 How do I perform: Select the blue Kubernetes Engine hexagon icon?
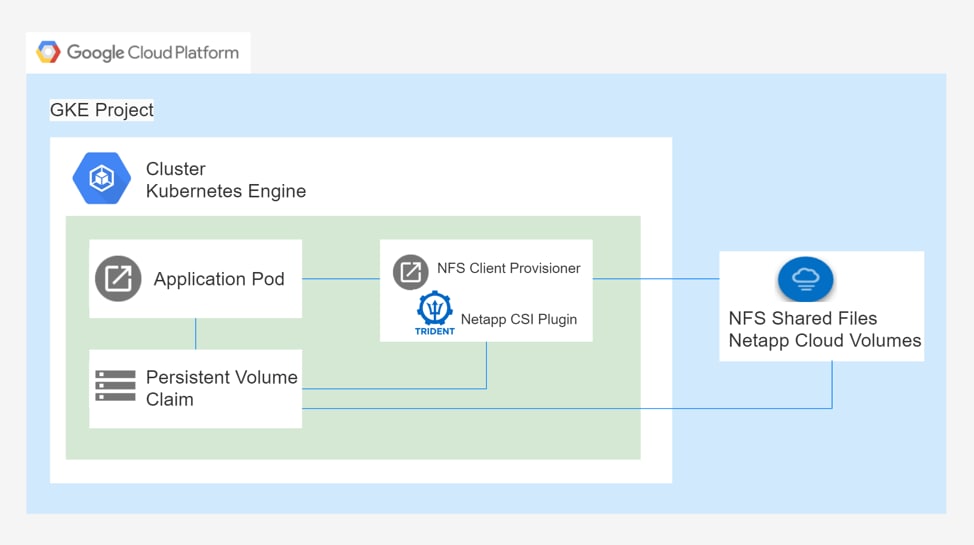(101, 179)
